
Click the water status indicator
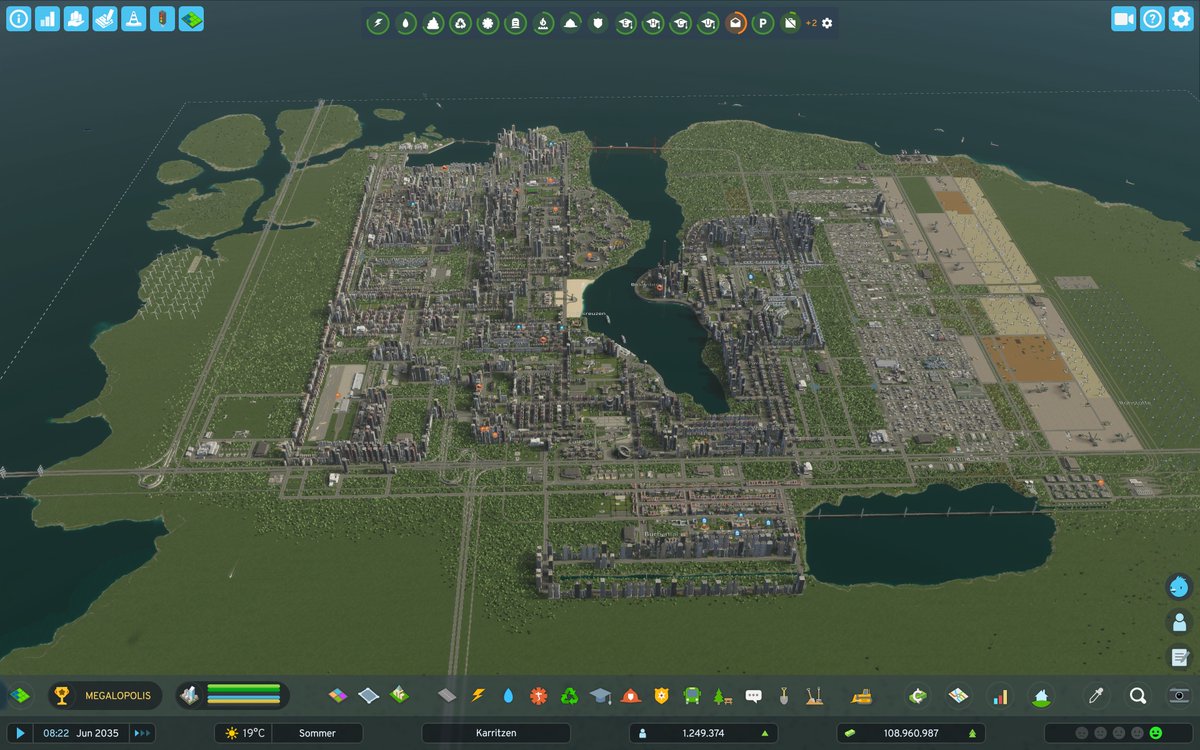tap(405, 23)
